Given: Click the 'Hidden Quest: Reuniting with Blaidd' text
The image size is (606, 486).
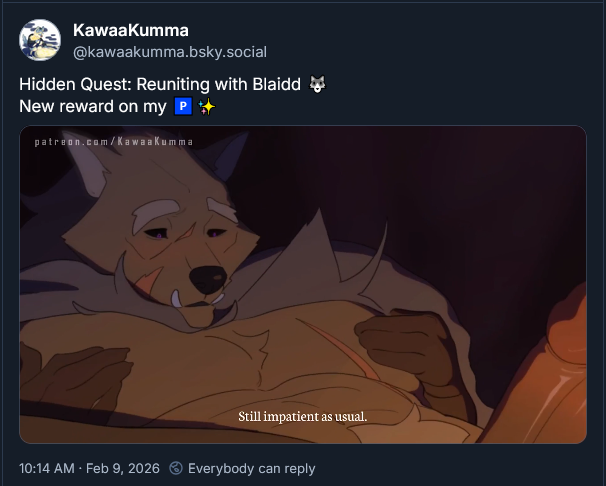Looking at the screenshot, I should click(x=160, y=84).
